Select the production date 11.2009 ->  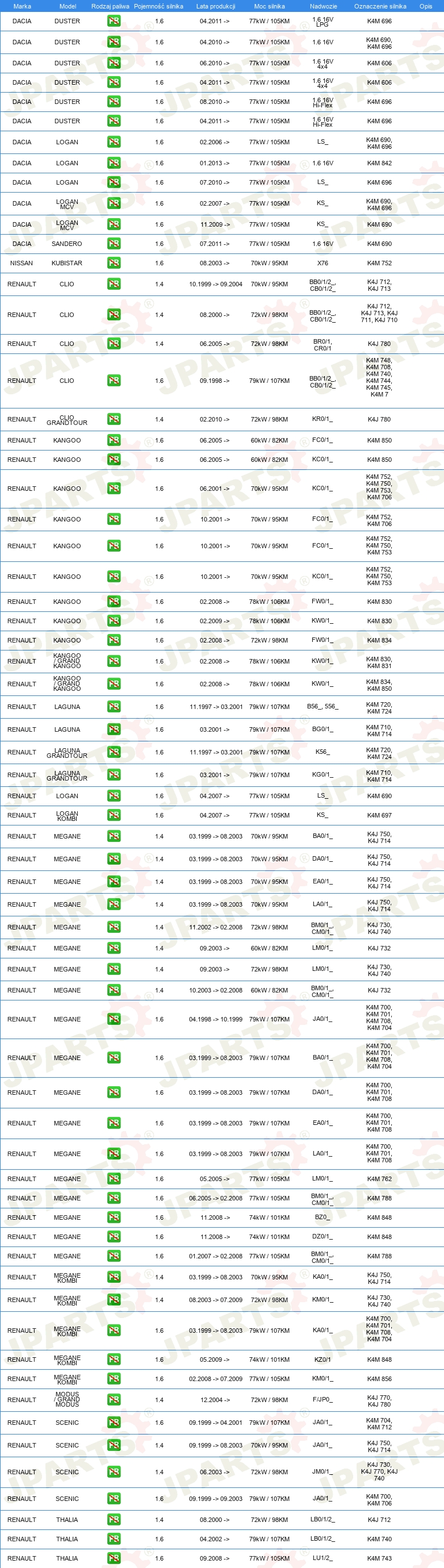tap(215, 224)
